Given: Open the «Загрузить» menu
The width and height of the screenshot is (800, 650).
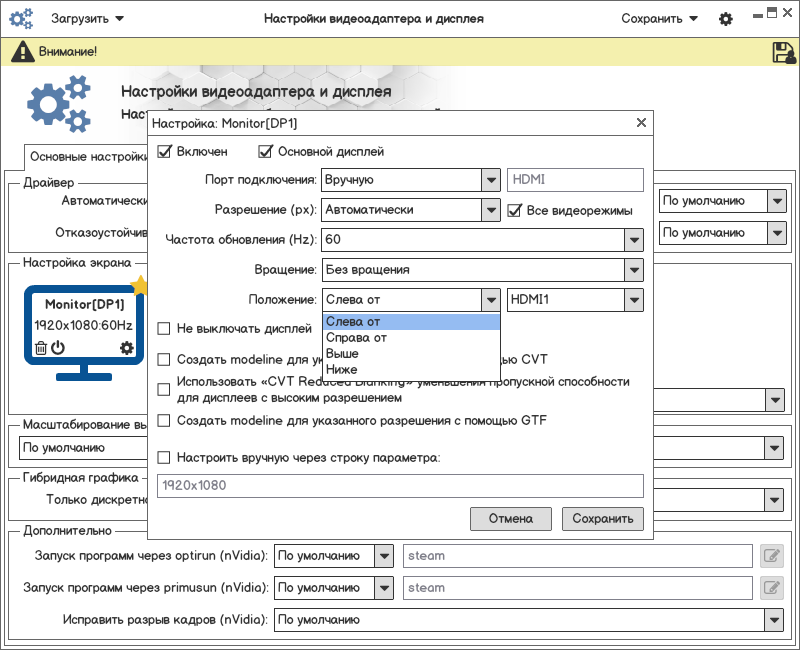Looking at the screenshot, I should tap(90, 19).
